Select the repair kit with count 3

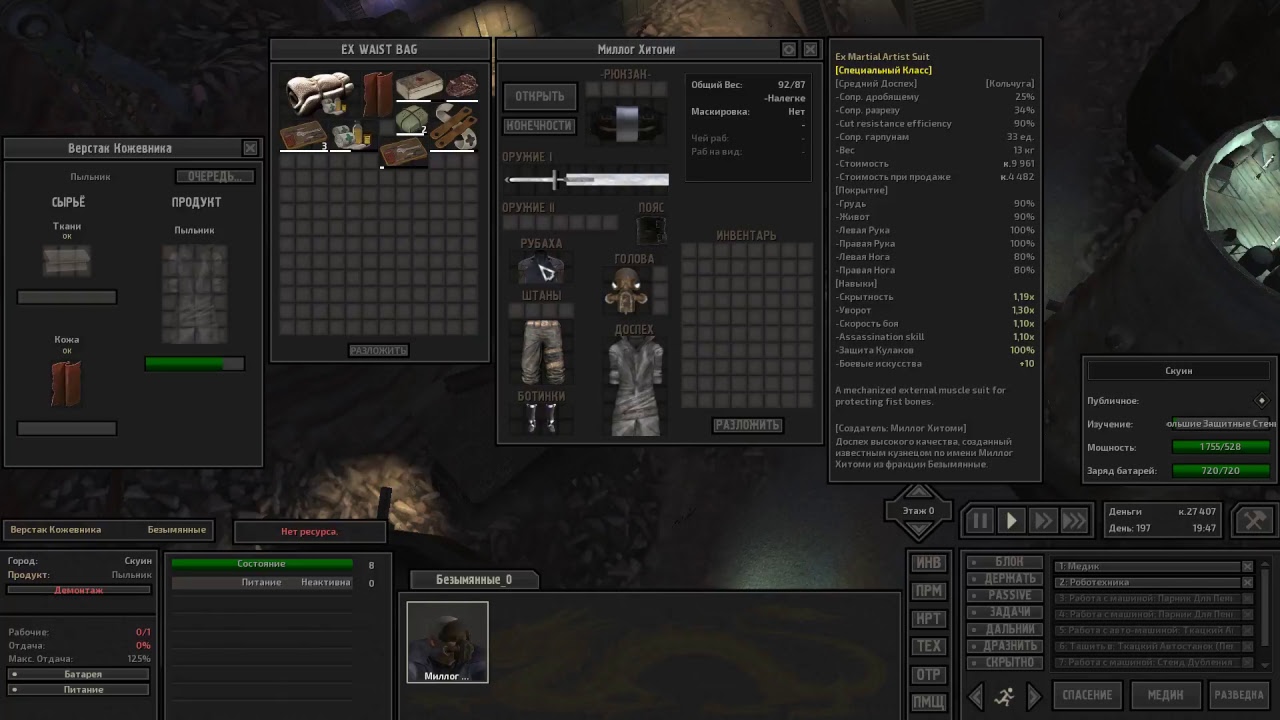pos(304,135)
